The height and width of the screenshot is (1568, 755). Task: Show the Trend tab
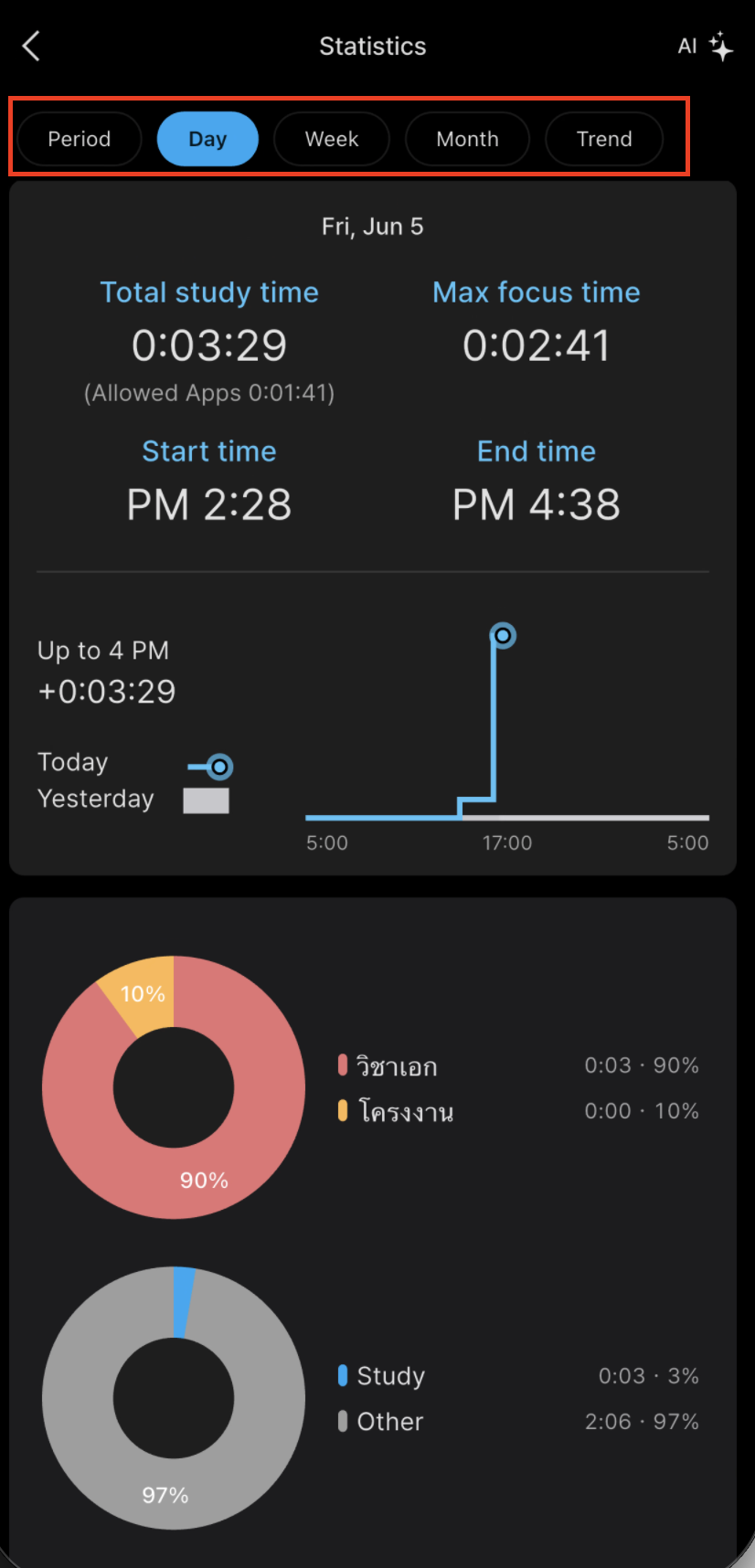[604, 139]
